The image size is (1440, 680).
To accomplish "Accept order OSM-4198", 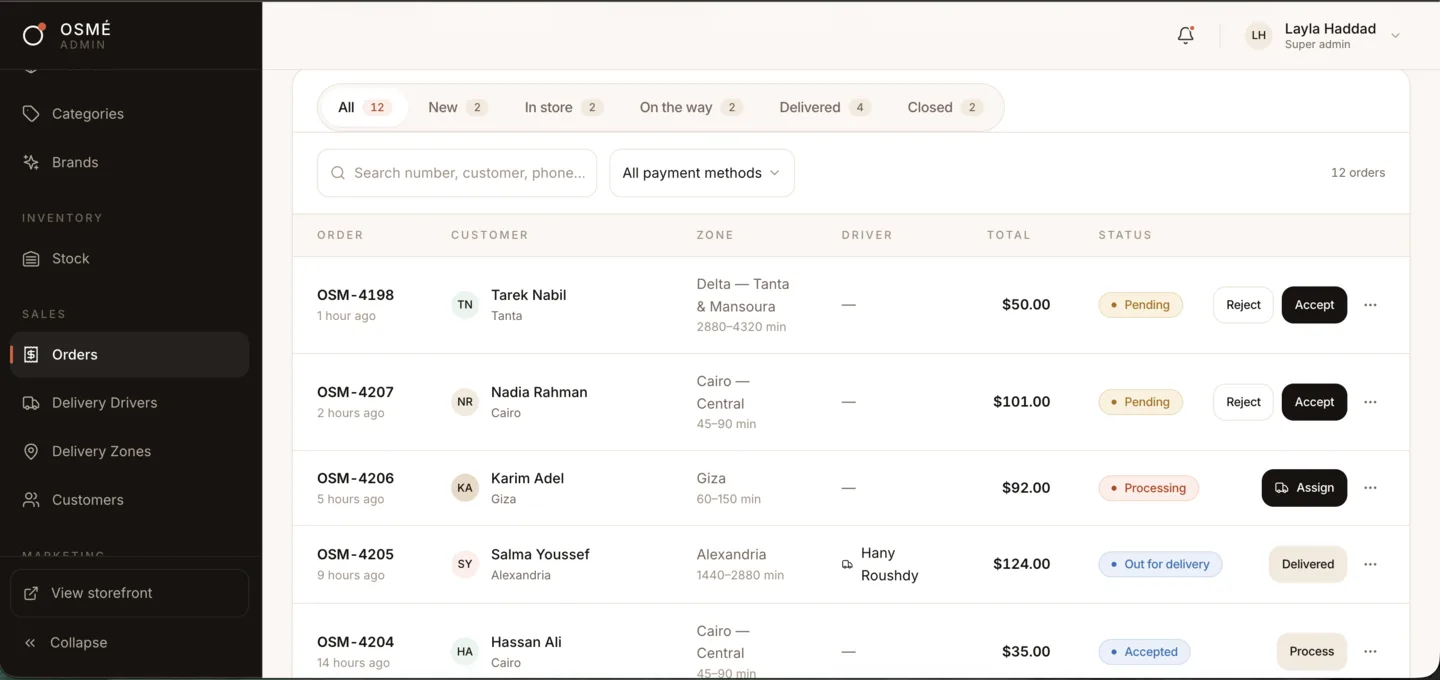I will (x=1314, y=305).
